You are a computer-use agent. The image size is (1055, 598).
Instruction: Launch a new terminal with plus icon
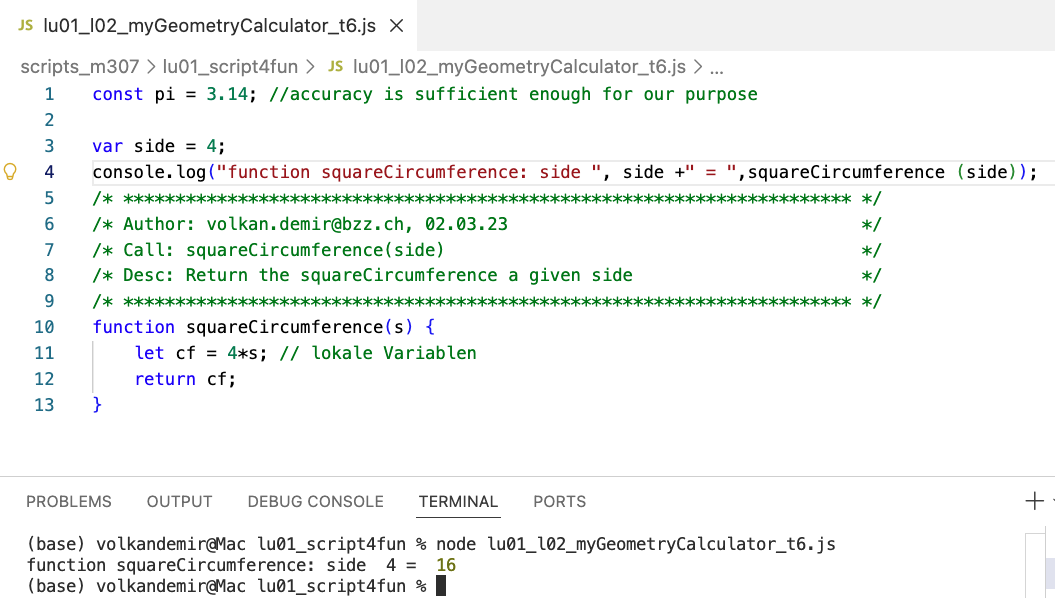[1035, 501]
